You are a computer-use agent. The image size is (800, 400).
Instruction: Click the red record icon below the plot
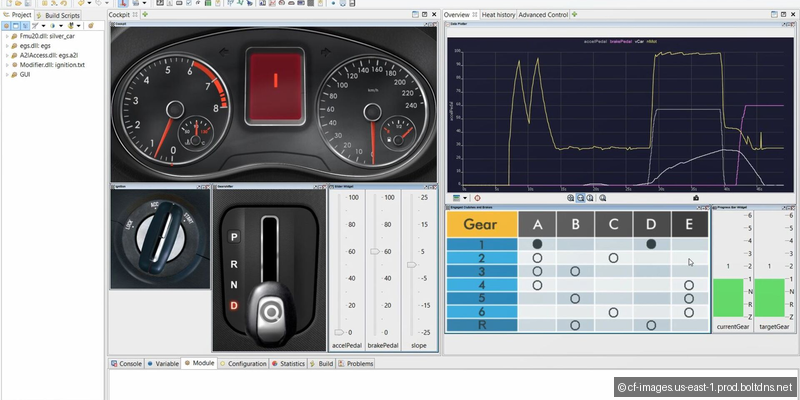pos(477,198)
